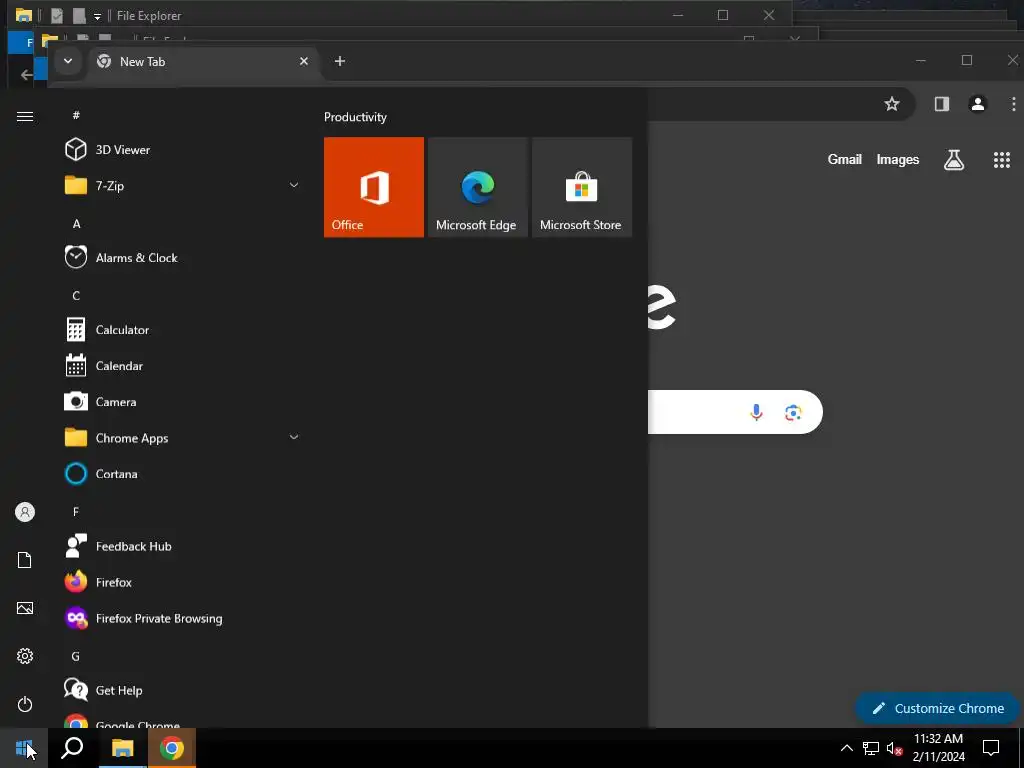
Task: Open the Microsoft Store tile
Action: 582,187
